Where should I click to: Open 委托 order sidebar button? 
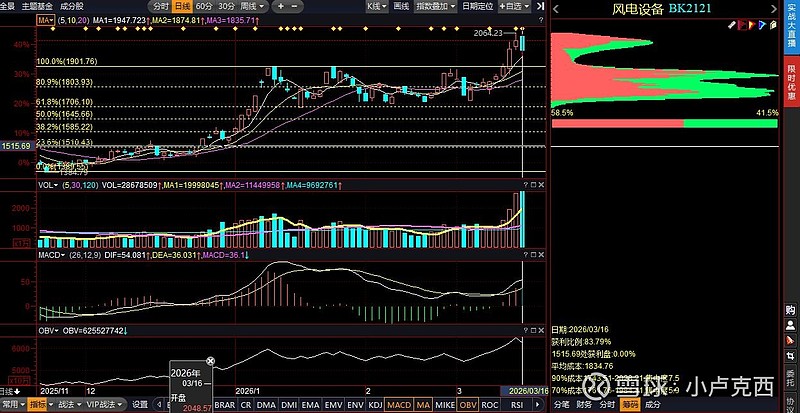pyautogui.click(x=790, y=378)
